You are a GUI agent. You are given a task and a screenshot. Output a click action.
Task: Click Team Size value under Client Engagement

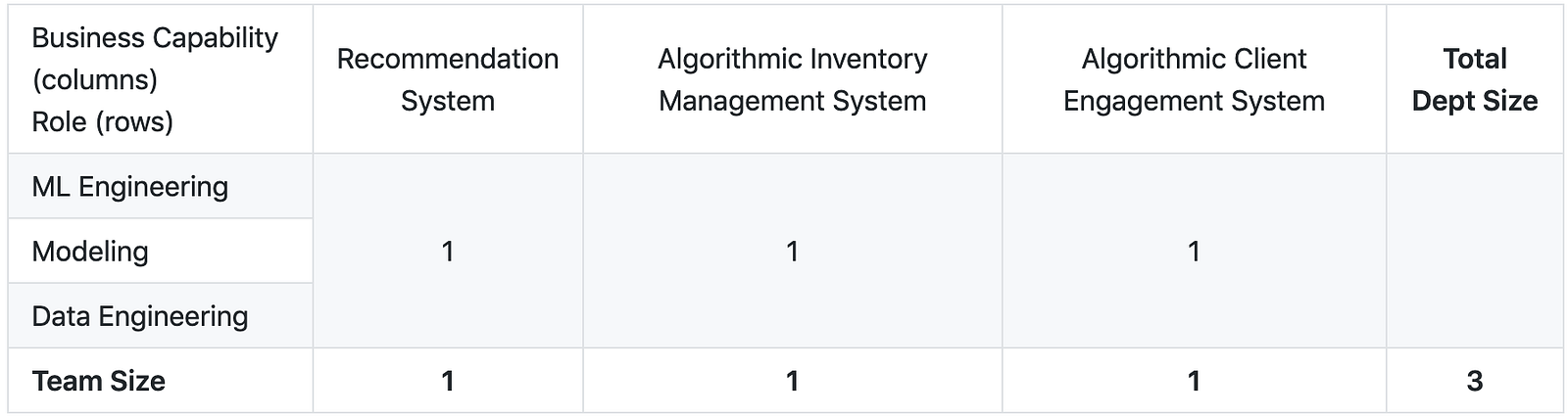point(1194,381)
